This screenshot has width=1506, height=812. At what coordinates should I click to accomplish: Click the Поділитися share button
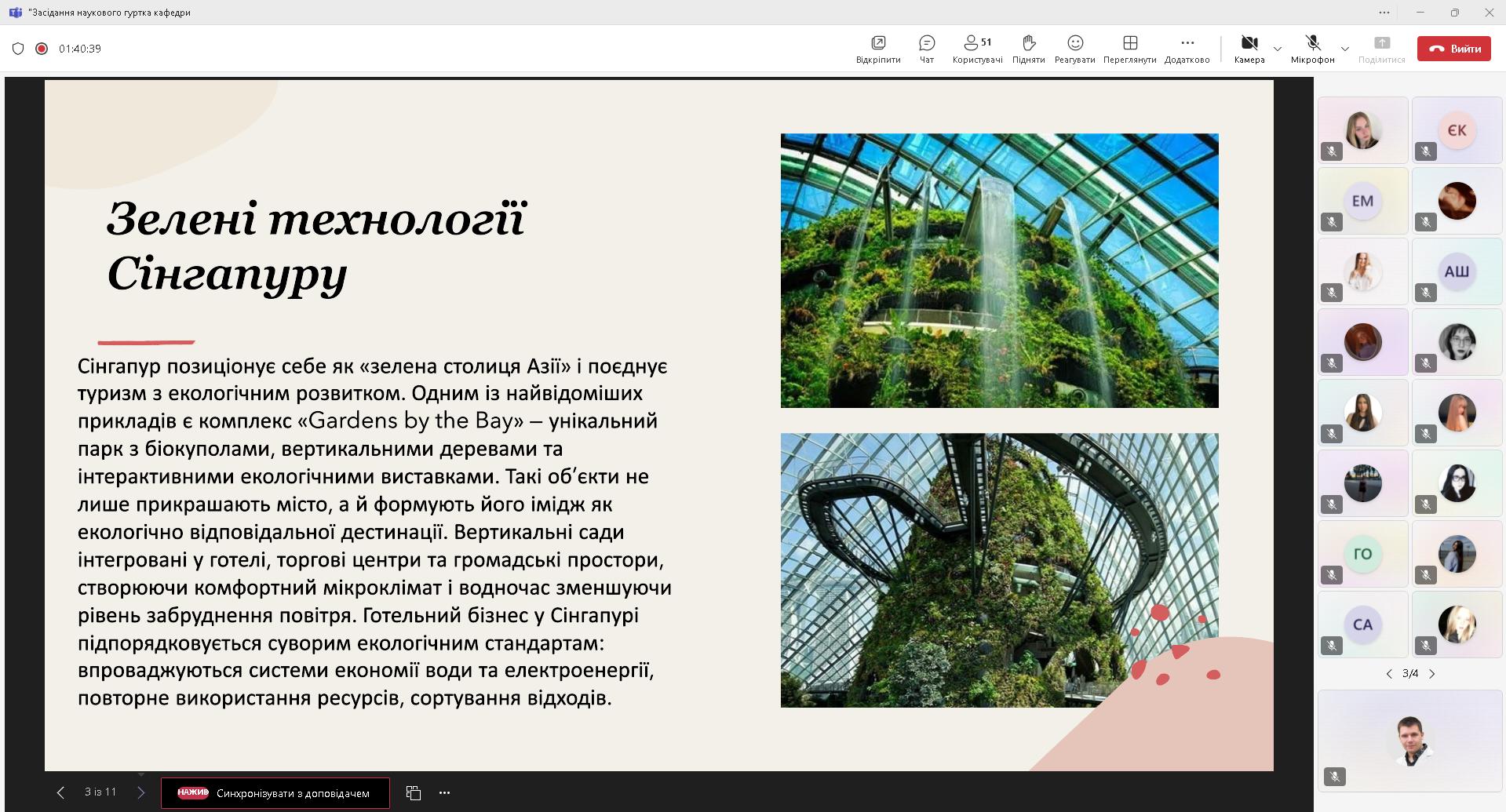(1382, 49)
